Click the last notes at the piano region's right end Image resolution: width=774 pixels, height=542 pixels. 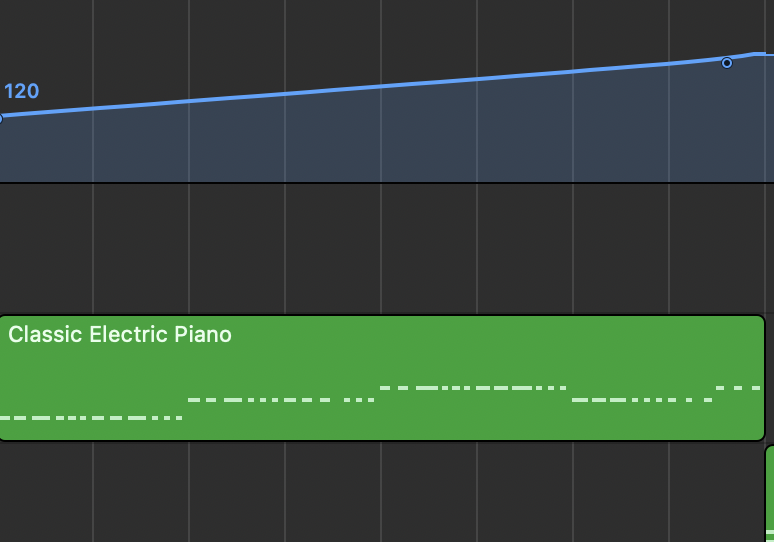pyautogui.click(x=738, y=387)
